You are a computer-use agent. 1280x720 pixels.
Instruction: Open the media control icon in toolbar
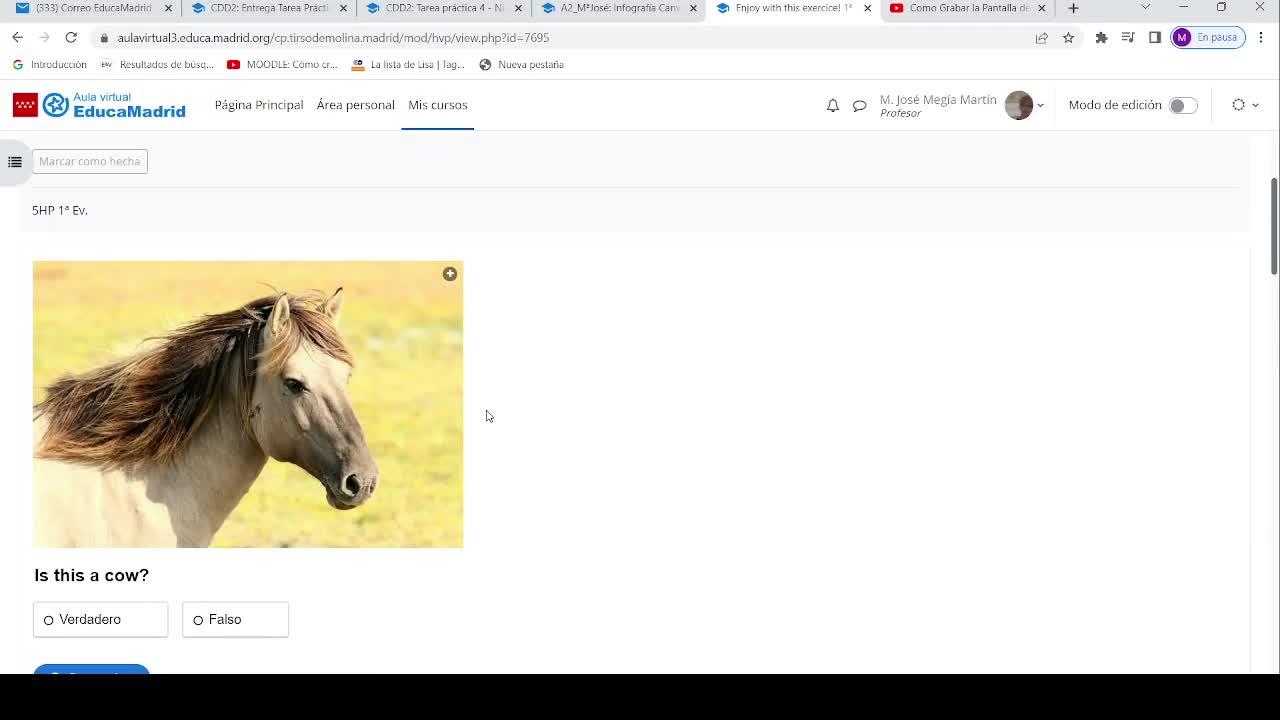(x=1128, y=38)
